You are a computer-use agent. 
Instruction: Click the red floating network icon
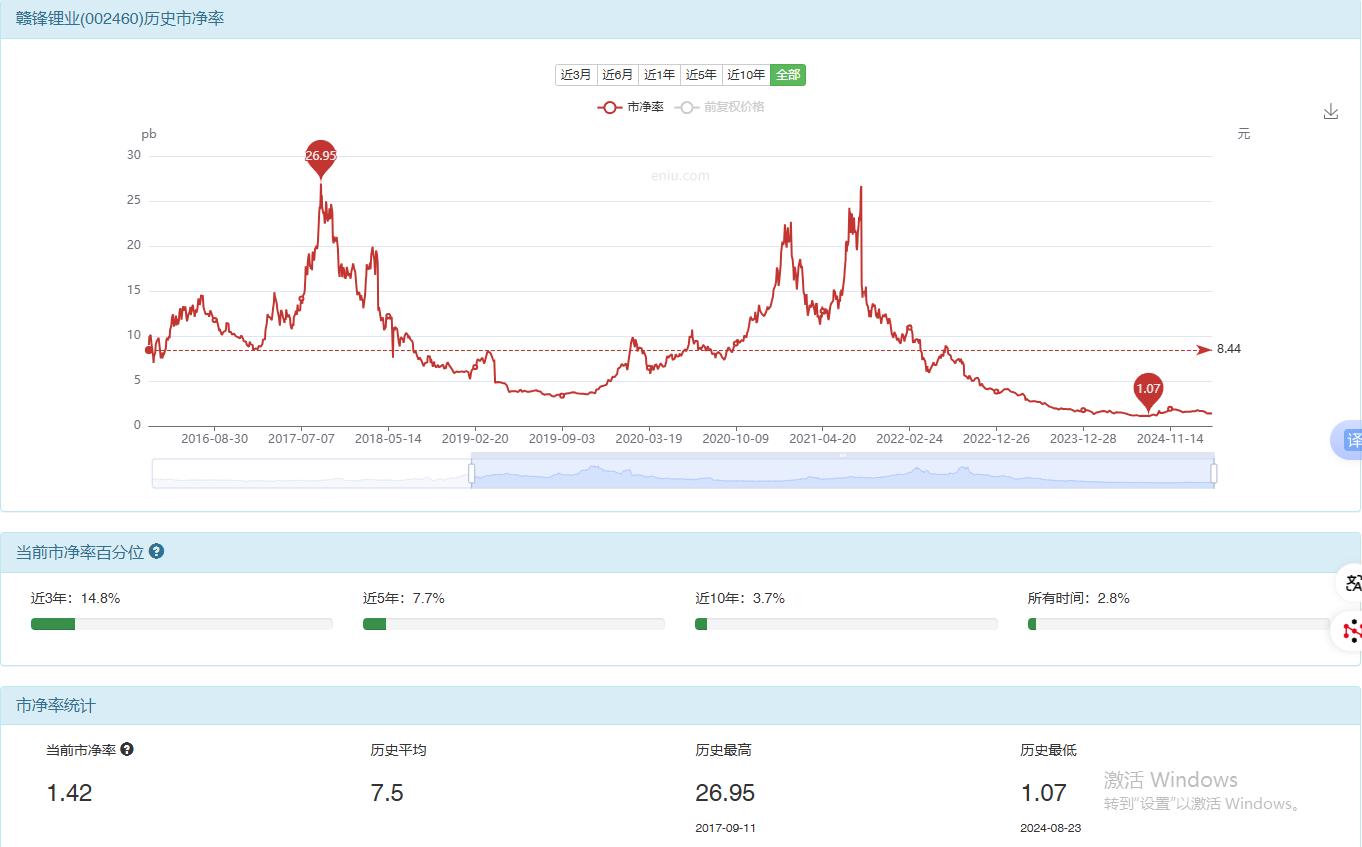[x=1350, y=630]
